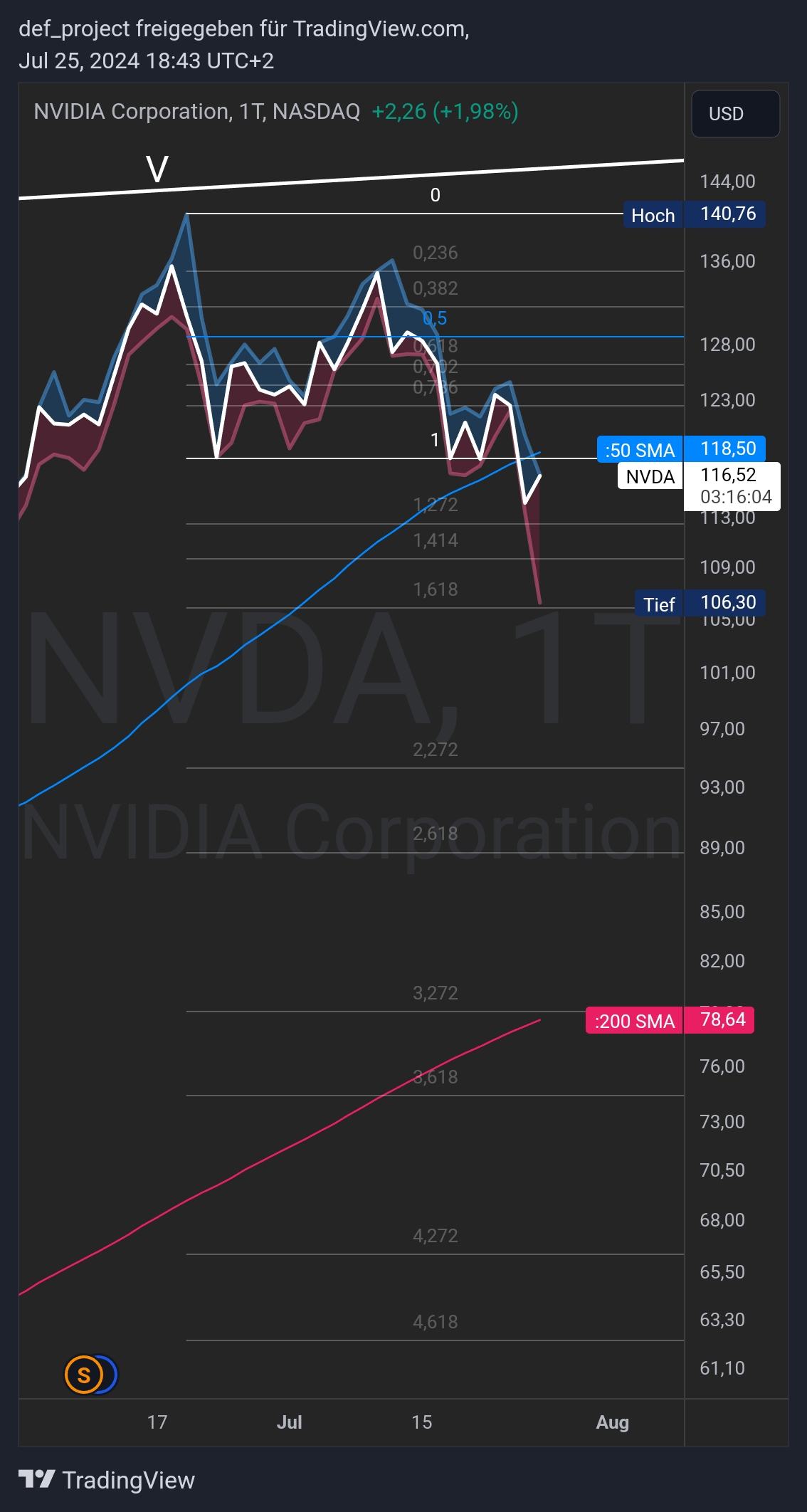
Task: Click the blue 0,5 Fibonacci level label
Action: coord(435,317)
